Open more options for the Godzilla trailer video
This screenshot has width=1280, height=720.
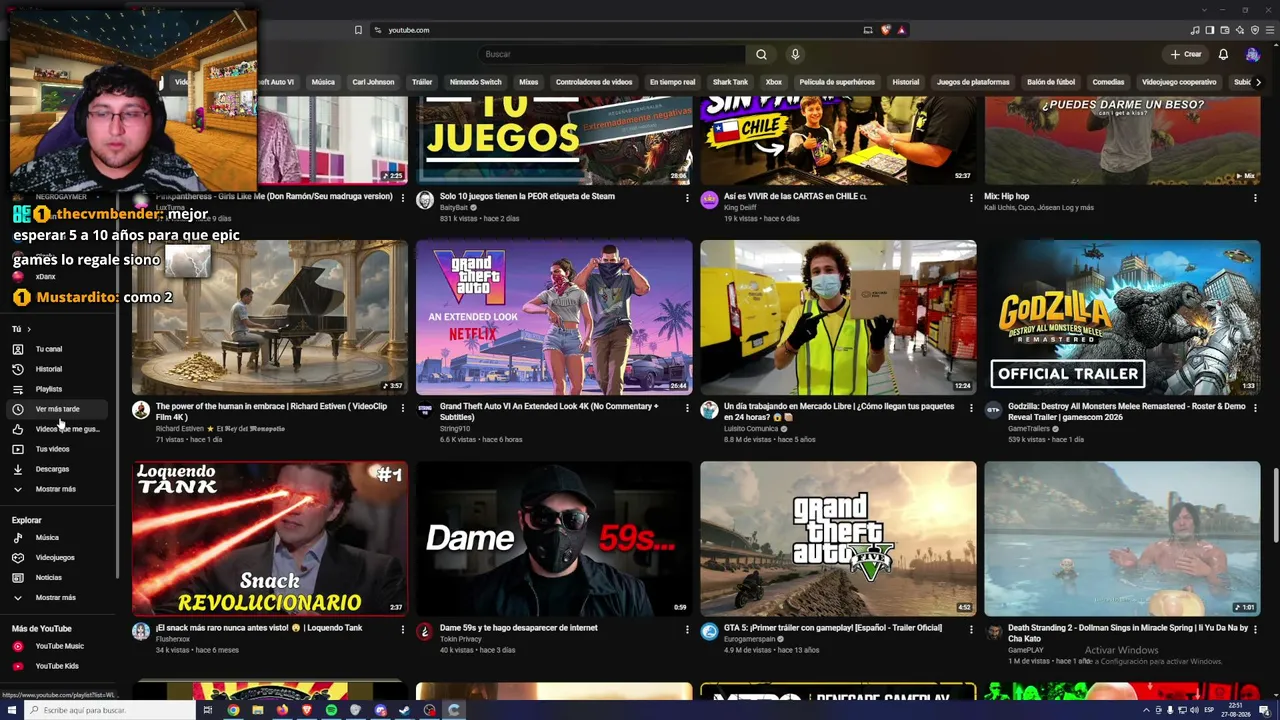(x=1255, y=408)
